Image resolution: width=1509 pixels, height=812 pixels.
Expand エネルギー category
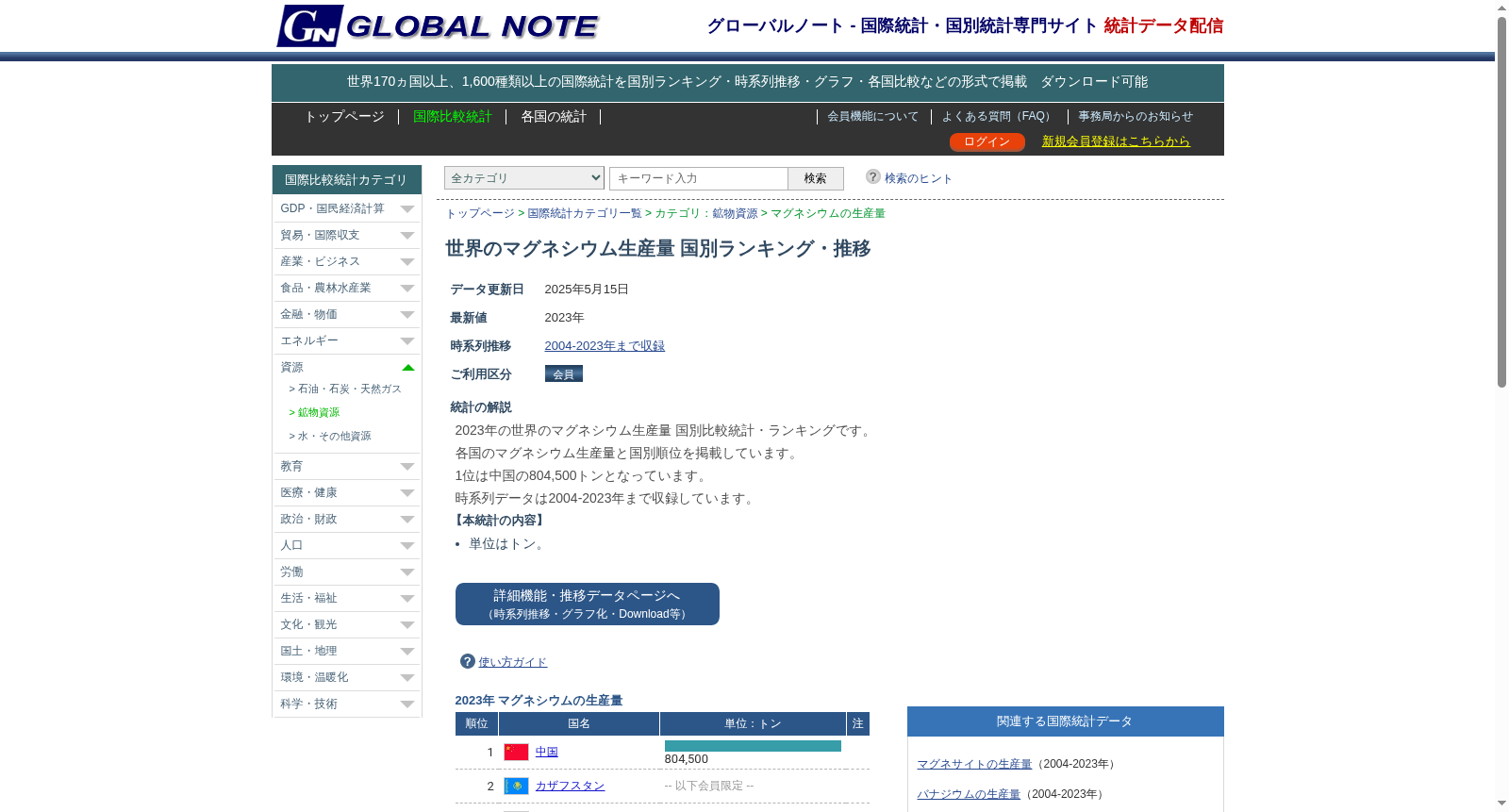pos(346,340)
